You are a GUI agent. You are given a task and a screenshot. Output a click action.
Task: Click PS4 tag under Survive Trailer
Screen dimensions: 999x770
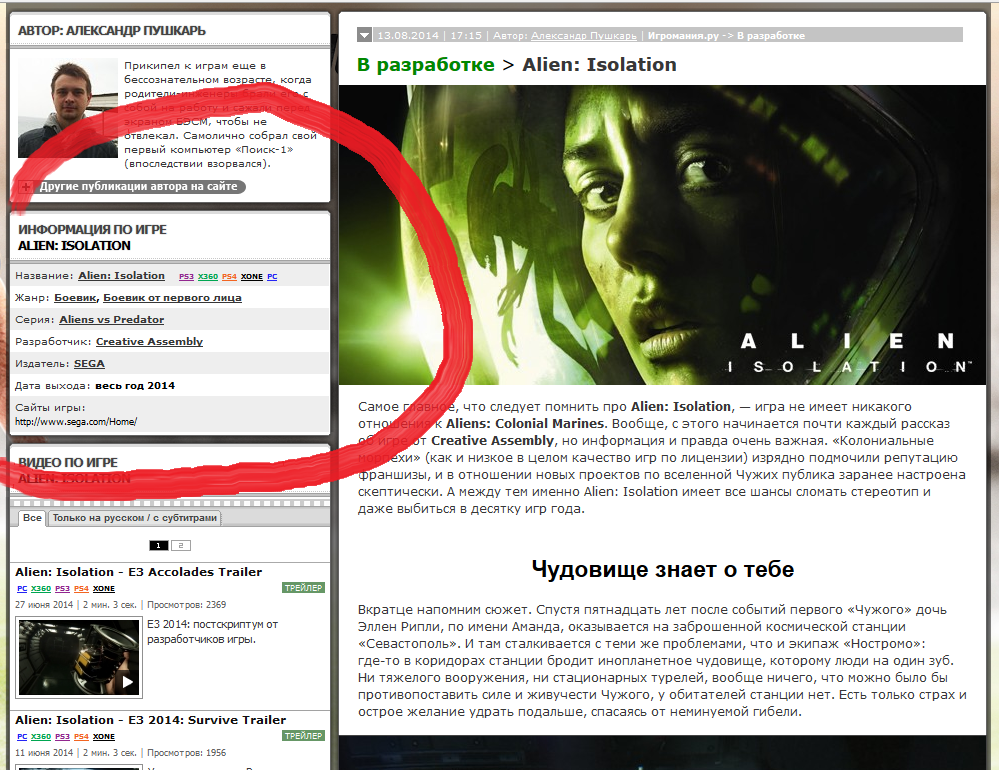81,736
